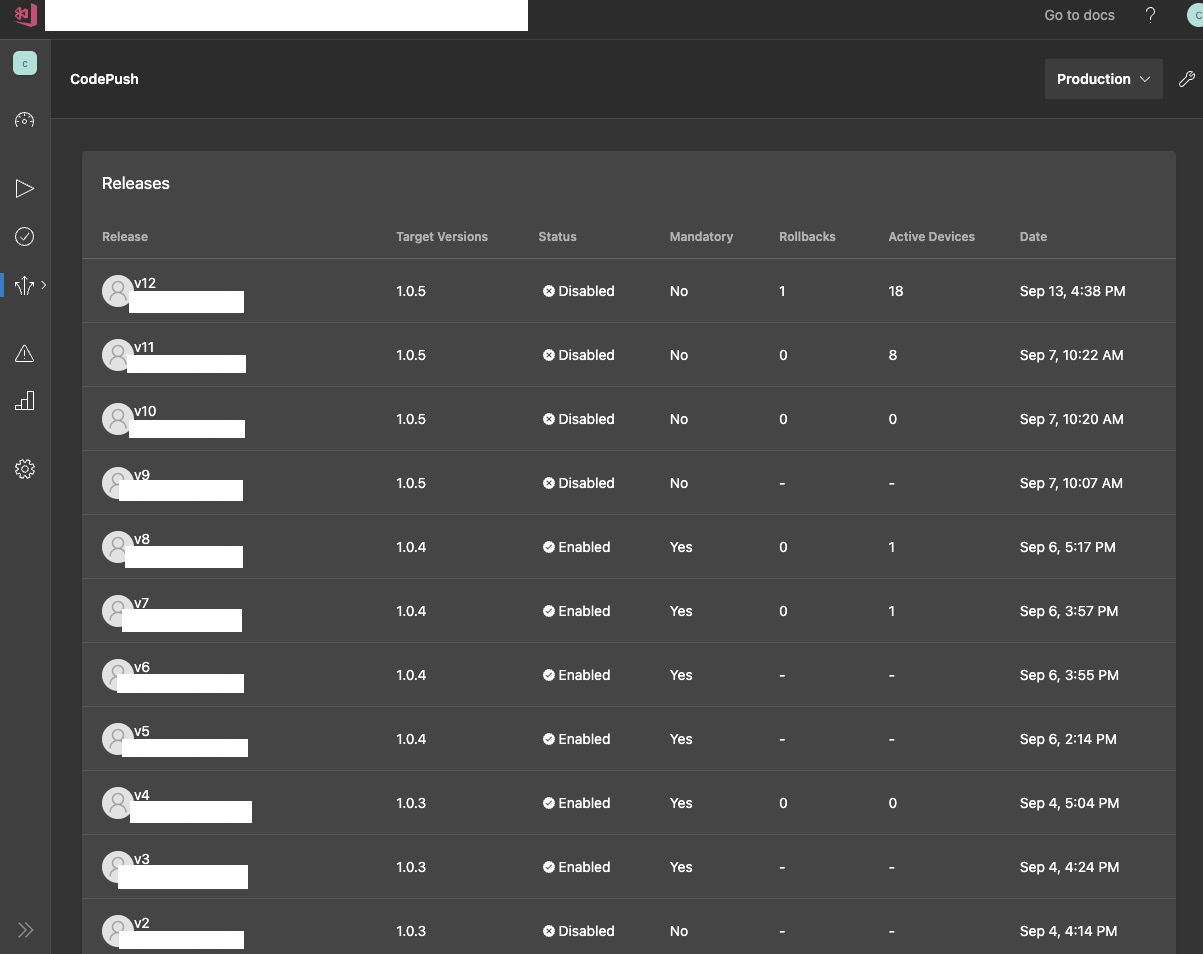
Task: Select the app avatar in sidebar
Action: [25, 63]
